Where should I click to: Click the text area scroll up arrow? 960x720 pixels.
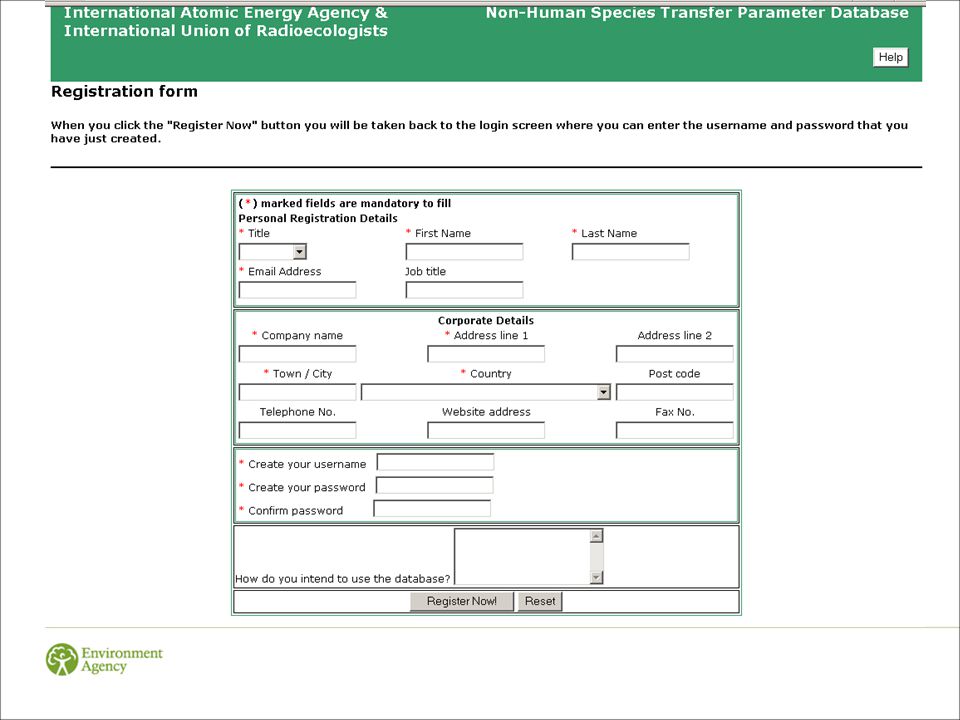[x=596, y=536]
